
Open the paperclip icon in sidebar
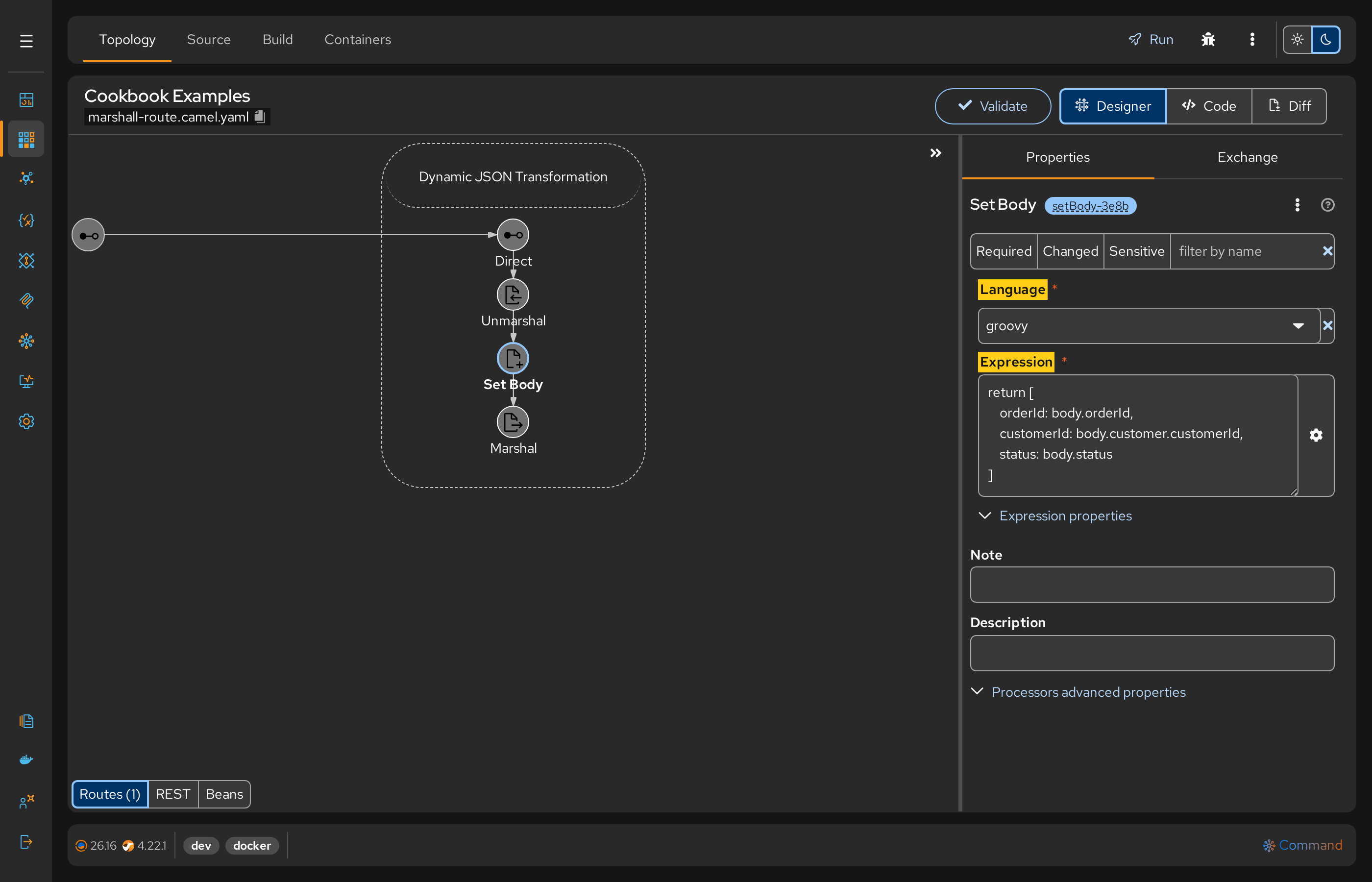(x=26, y=300)
